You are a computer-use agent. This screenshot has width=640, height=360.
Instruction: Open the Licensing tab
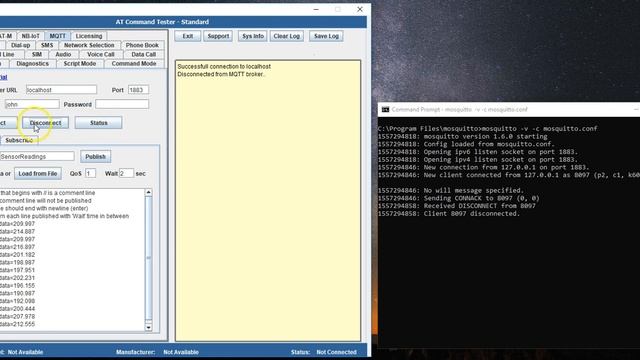click(x=89, y=36)
